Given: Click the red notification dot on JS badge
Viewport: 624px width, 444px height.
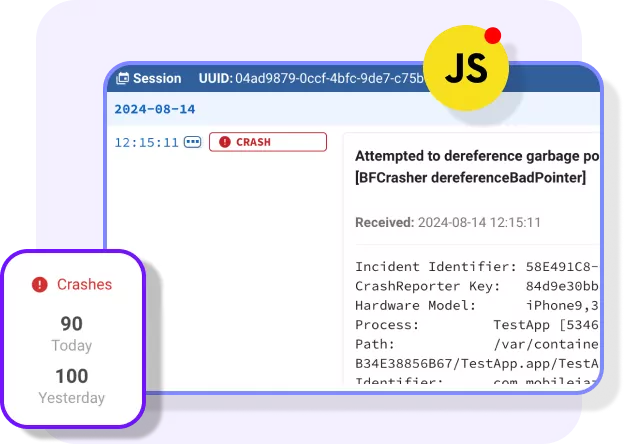Looking at the screenshot, I should pos(493,35).
